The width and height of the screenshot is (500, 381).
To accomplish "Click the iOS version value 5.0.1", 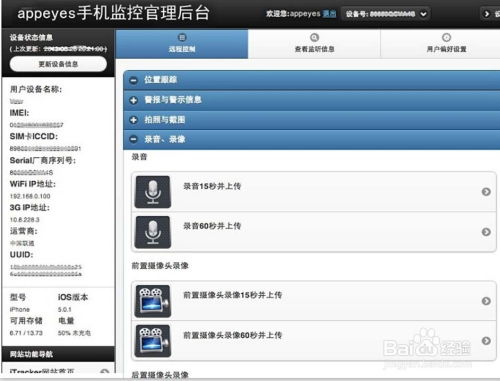I will tap(65, 310).
